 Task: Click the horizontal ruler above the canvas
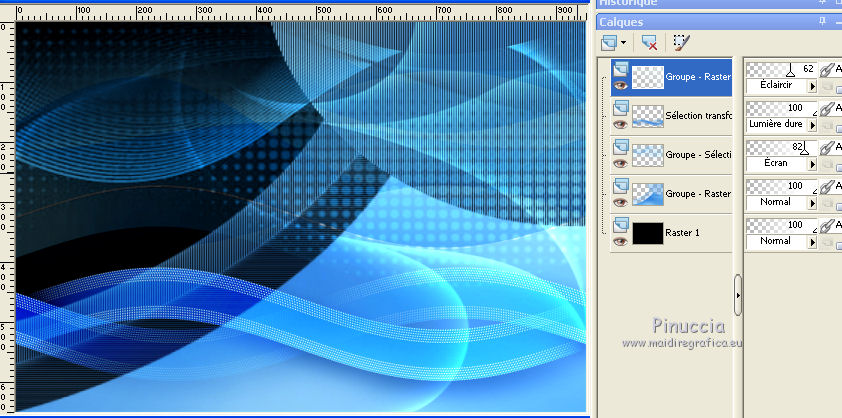pyautogui.click(x=301, y=13)
